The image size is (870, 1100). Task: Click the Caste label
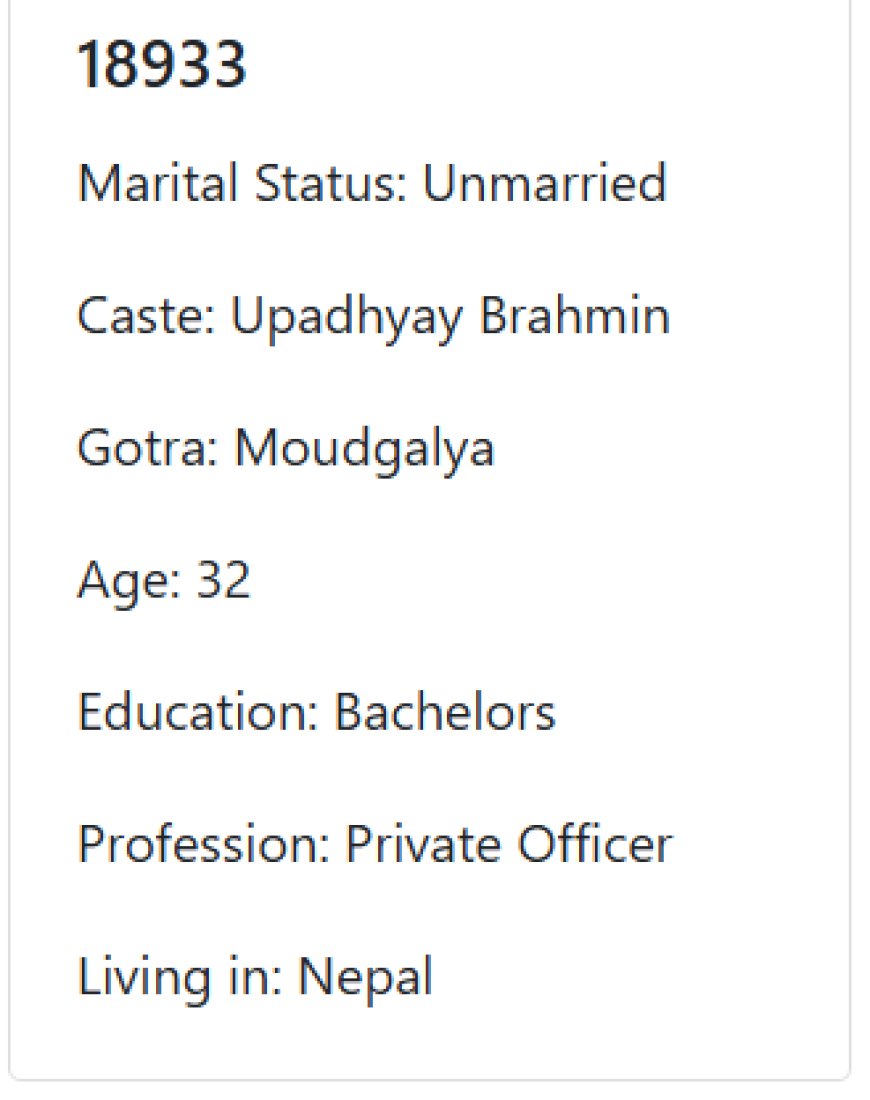[x=146, y=315]
